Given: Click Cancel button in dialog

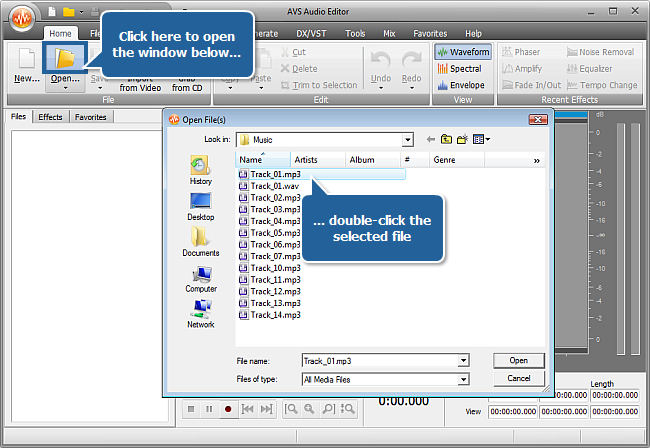Looking at the screenshot, I should [519, 378].
